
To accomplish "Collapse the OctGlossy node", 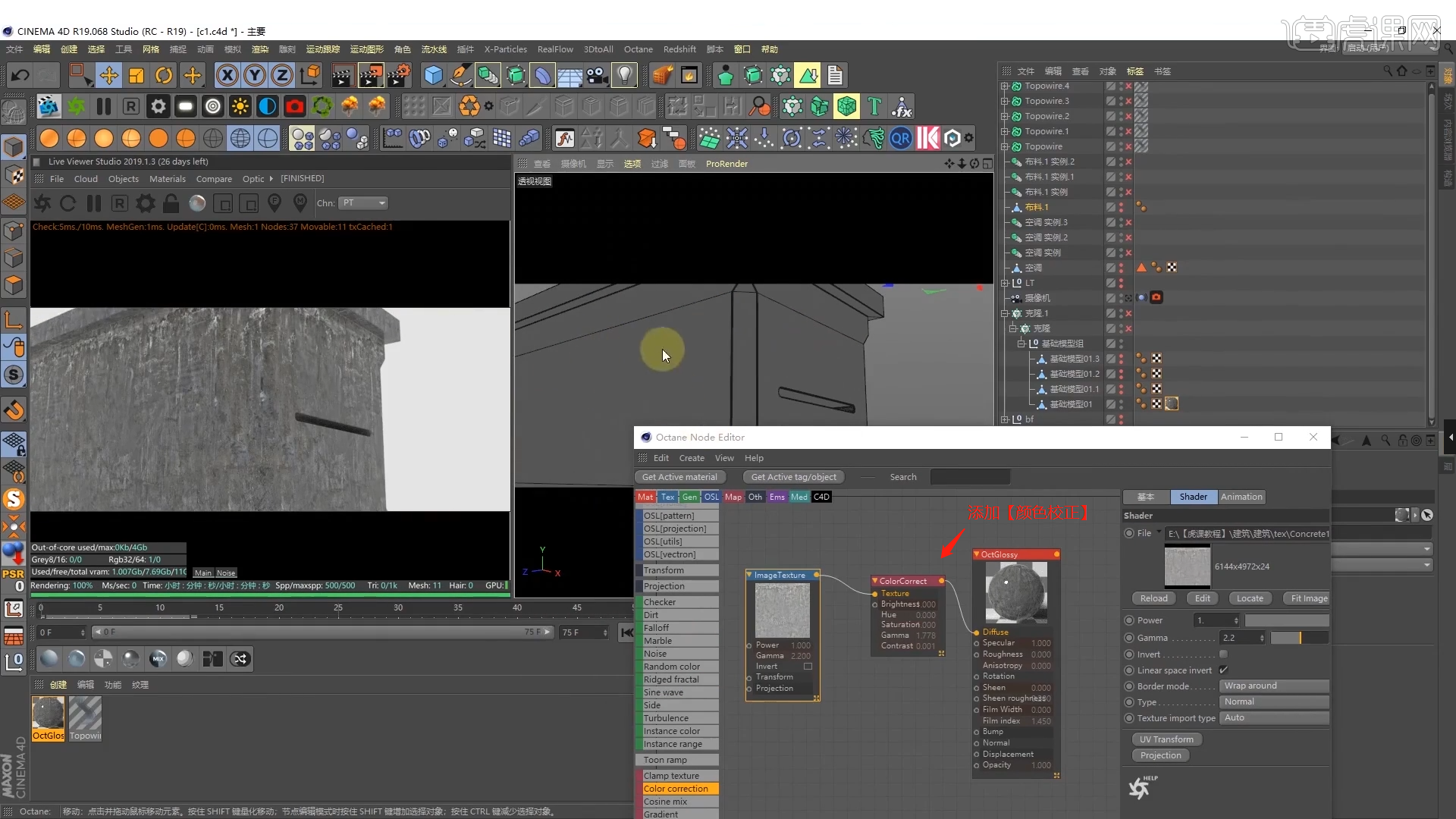I will click(977, 555).
